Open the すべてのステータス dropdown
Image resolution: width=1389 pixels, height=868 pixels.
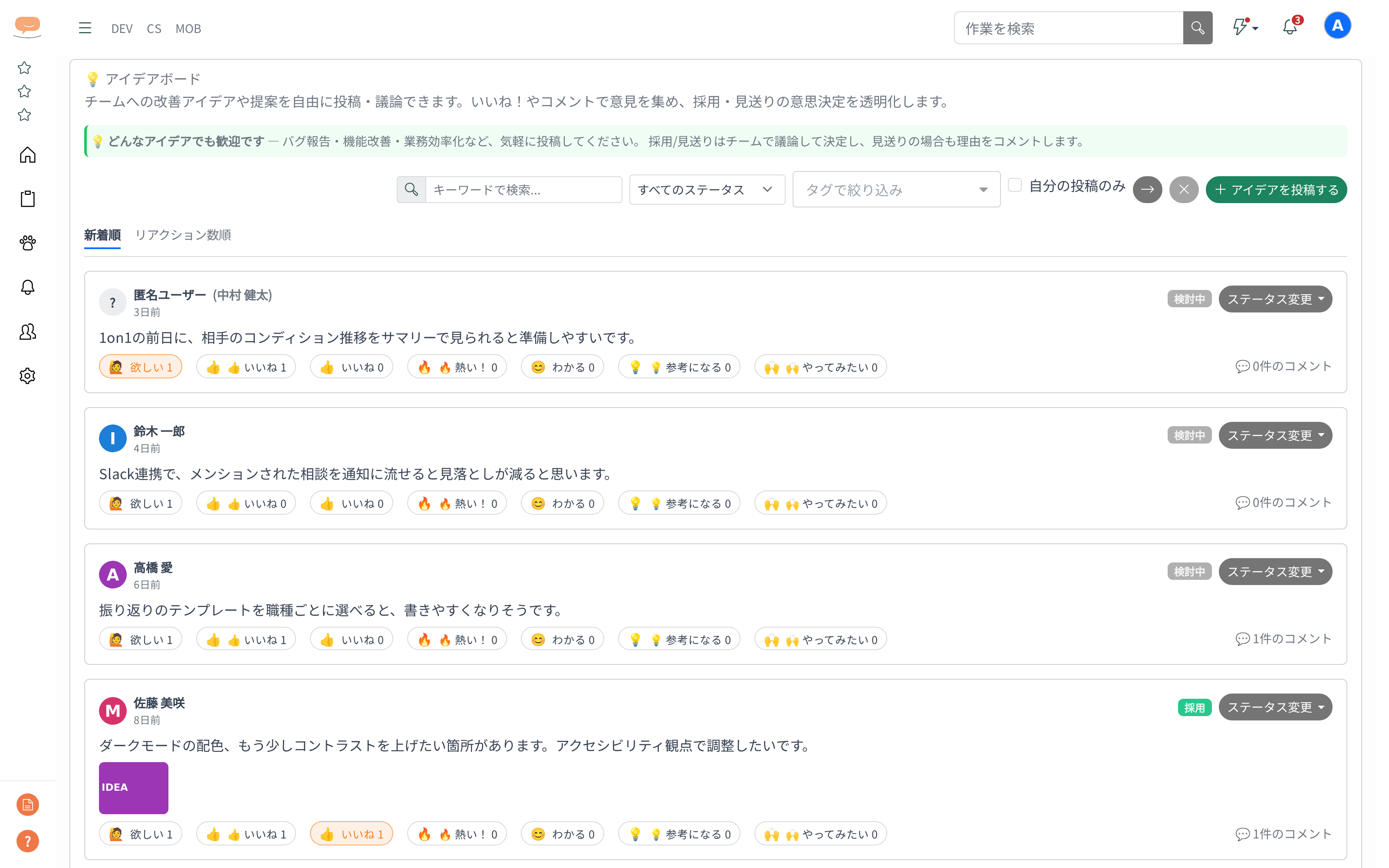point(707,190)
